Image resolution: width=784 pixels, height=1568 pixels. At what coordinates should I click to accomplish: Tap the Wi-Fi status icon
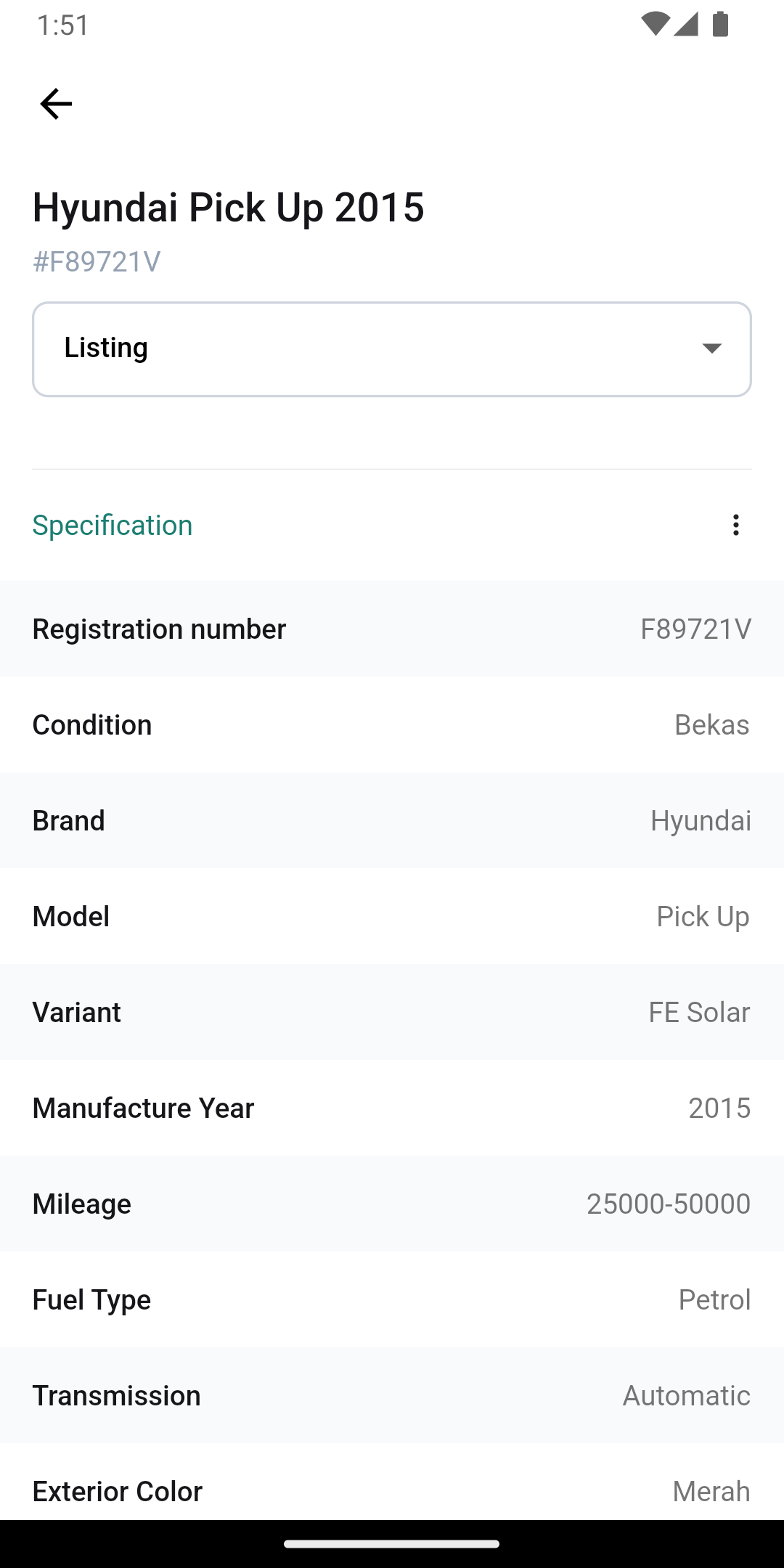655,24
